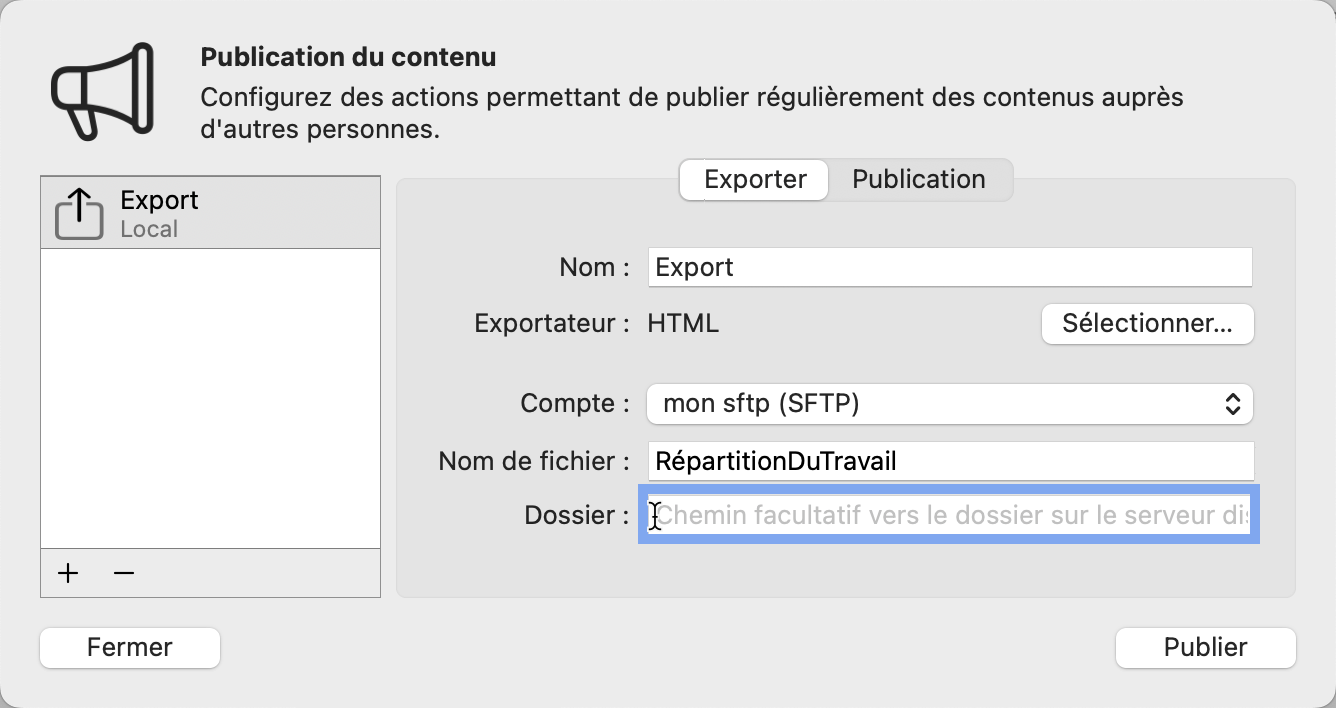Click the empty area of the sidebar list
Viewport: 1336px width, 708px height.
click(x=210, y=400)
